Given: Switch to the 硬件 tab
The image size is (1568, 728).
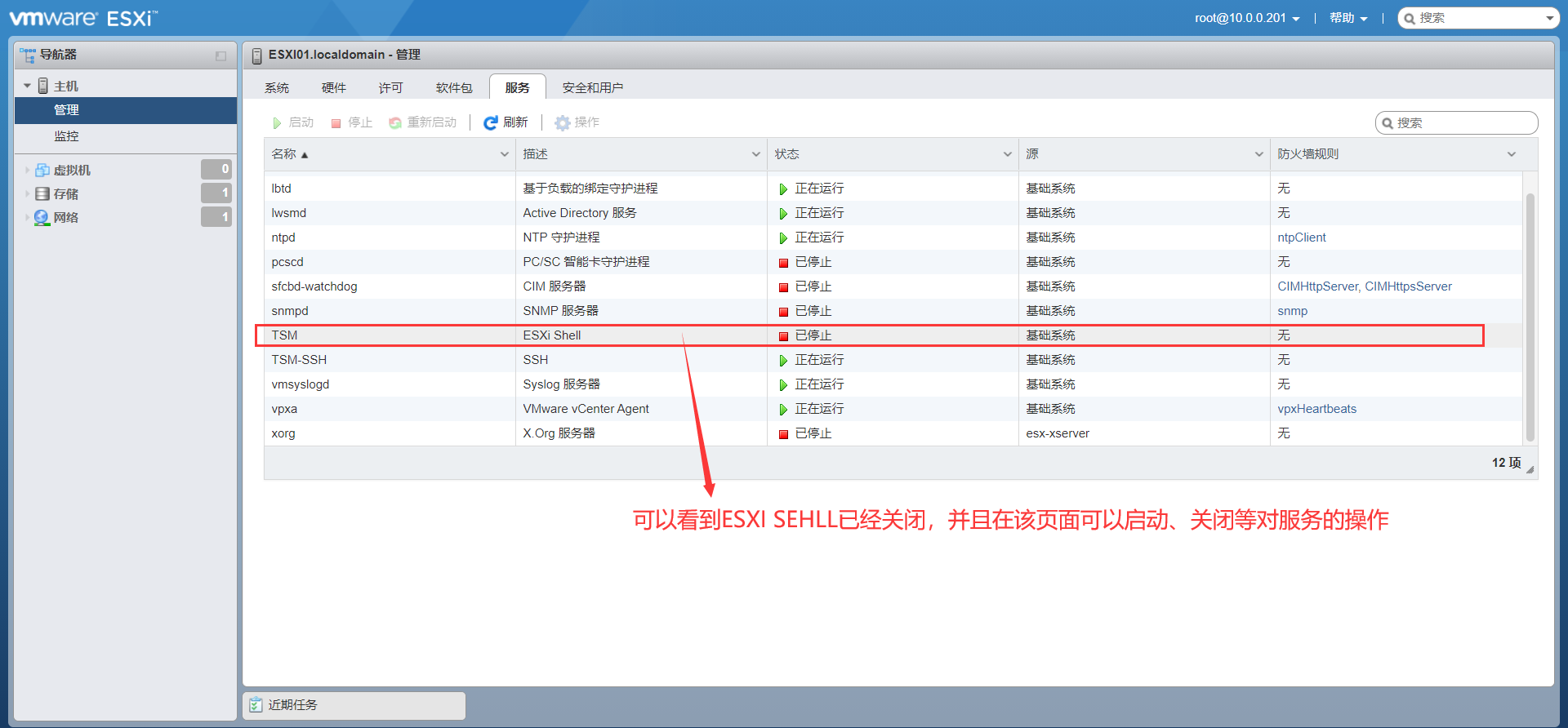Looking at the screenshot, I should [334, 87].
